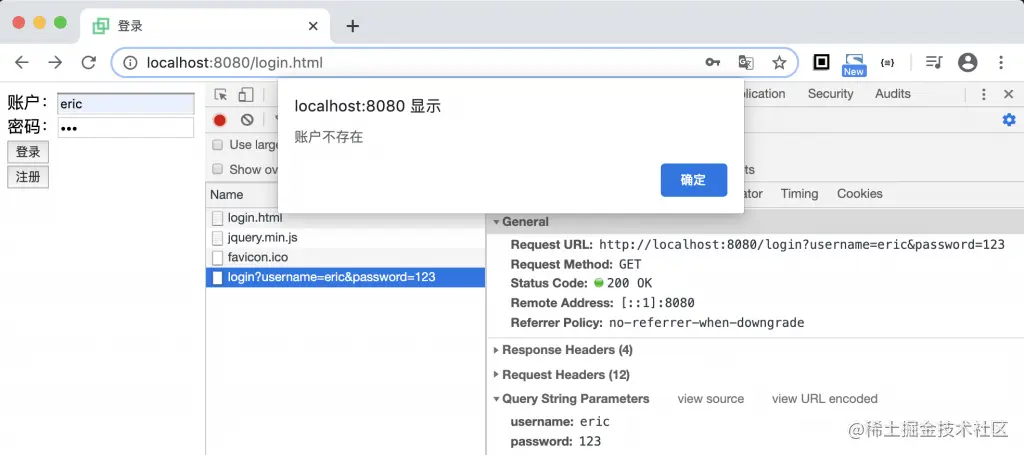Select the DevTools inspect element tool

[x=221, y=95]
